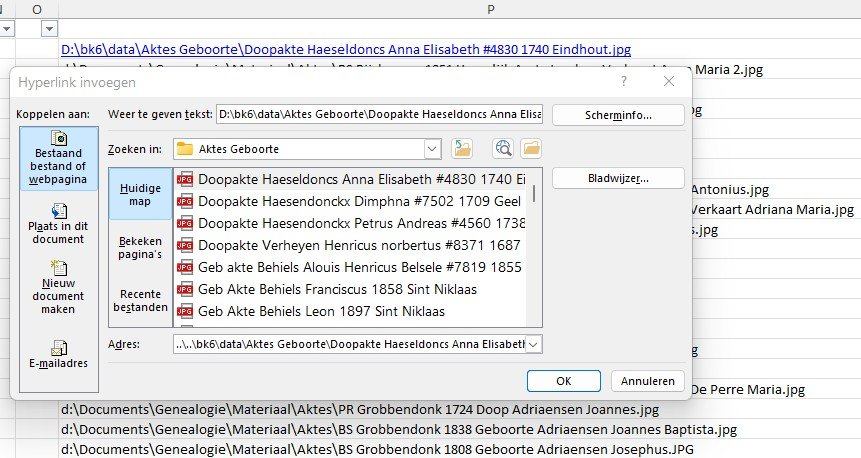
Task: Click the 'Browse for file' folder icon
Action: click(531, 149)
